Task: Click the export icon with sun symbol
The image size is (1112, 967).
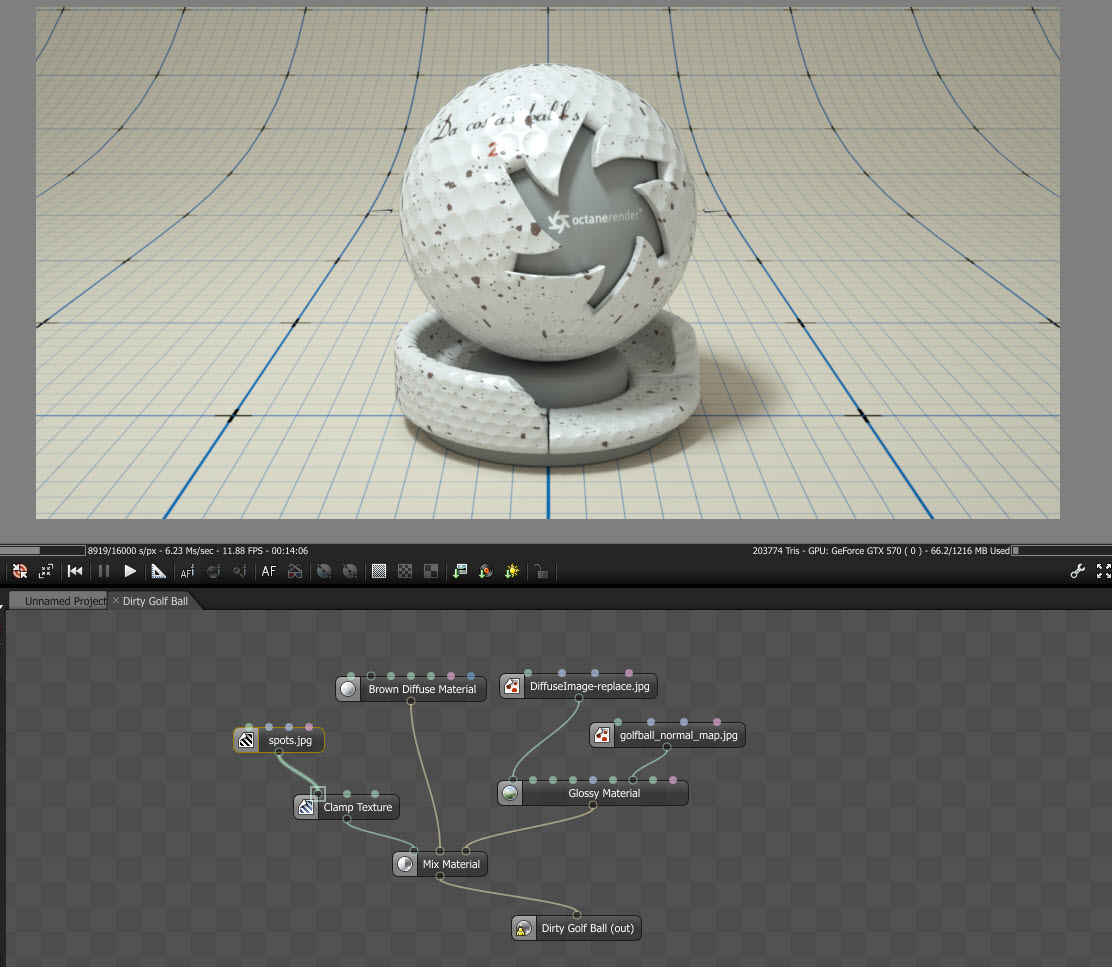Action: [x=512, y=571]
